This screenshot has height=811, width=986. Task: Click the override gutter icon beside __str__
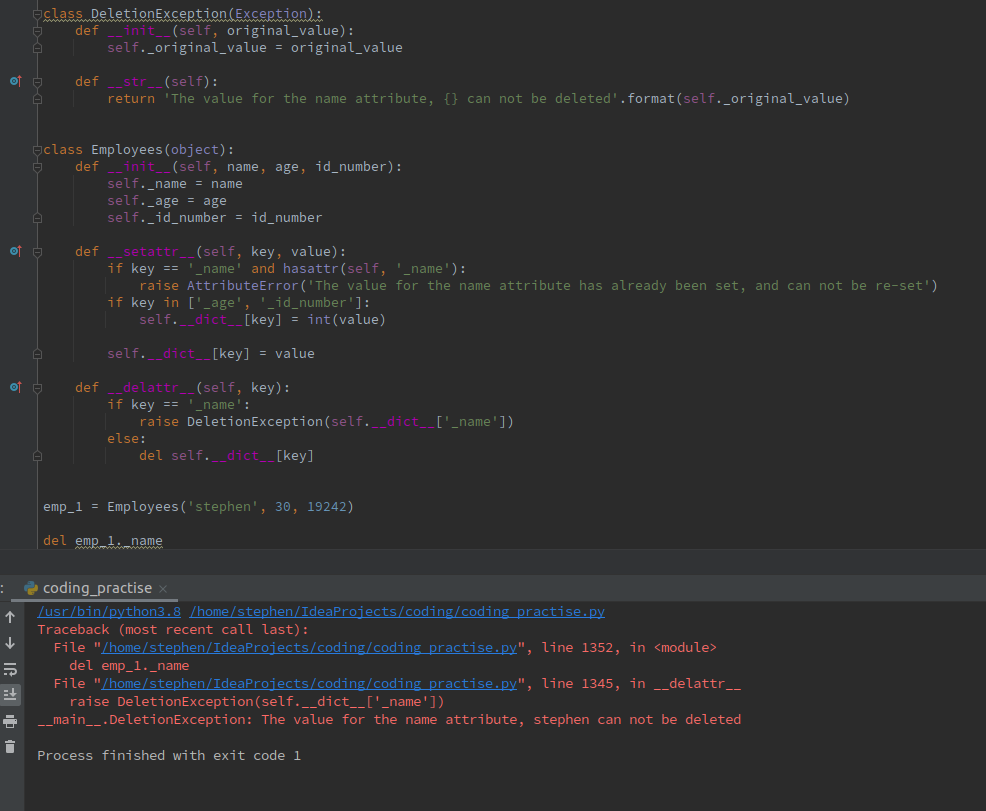point(16,81)
